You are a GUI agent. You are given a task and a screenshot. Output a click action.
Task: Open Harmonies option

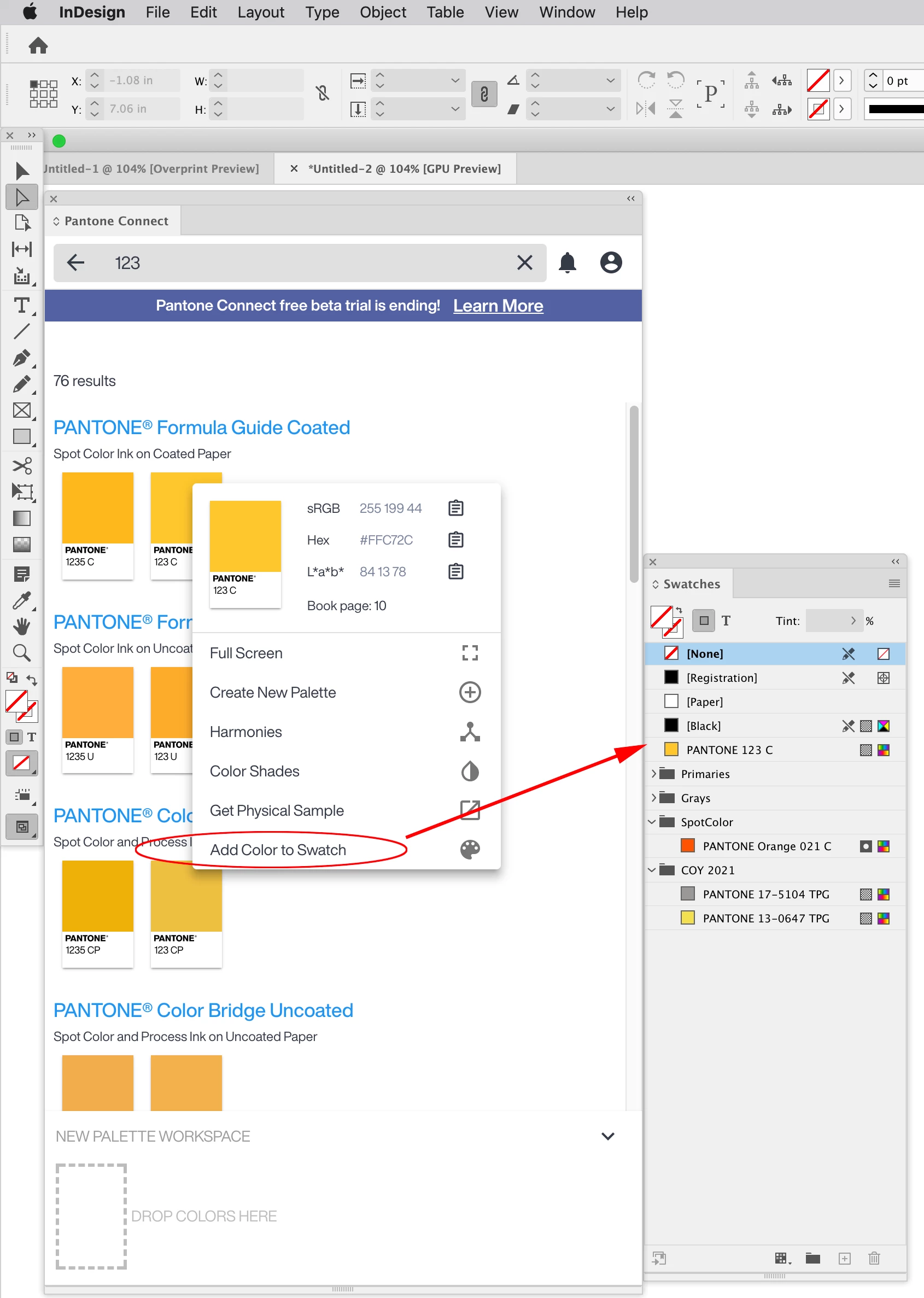pyautogui.click(x=346, y=732)
